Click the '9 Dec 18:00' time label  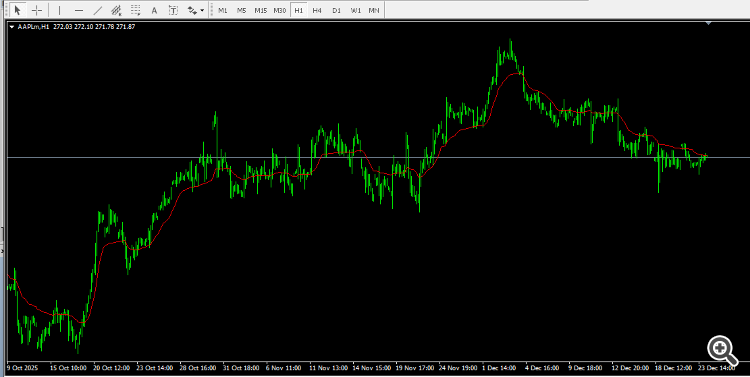(x=585, y=368)
